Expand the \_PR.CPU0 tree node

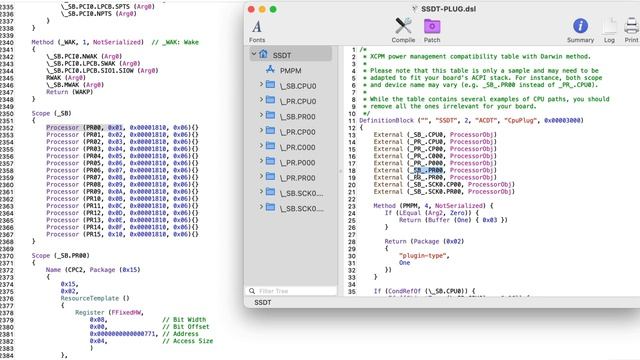click(261, 100)
